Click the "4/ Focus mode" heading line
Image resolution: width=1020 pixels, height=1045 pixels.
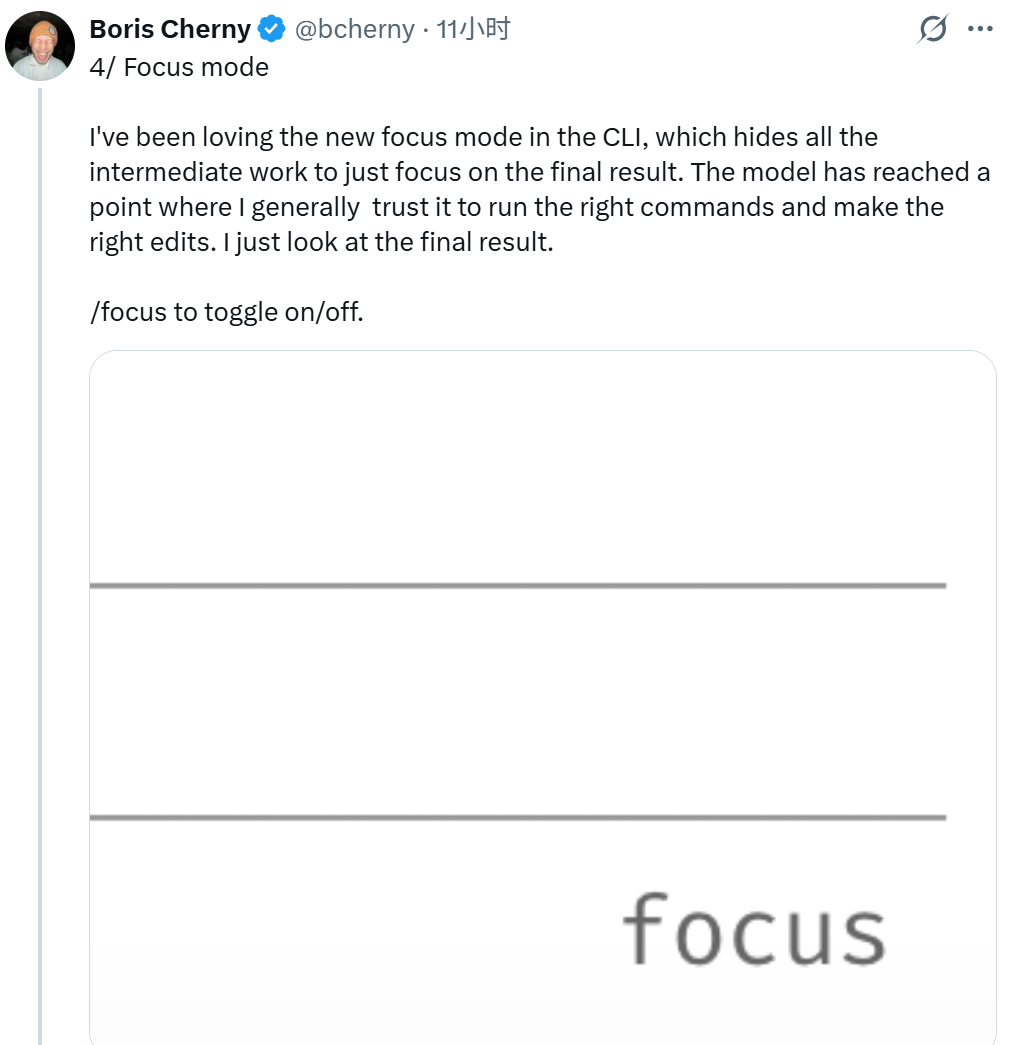(x=179, y=67)
